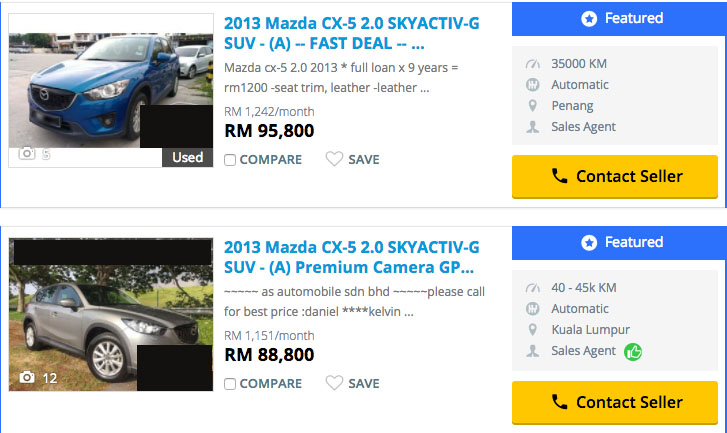727x433 pixels.
Task: Click the Penang location pin icon
Action: tap(533, 106)
